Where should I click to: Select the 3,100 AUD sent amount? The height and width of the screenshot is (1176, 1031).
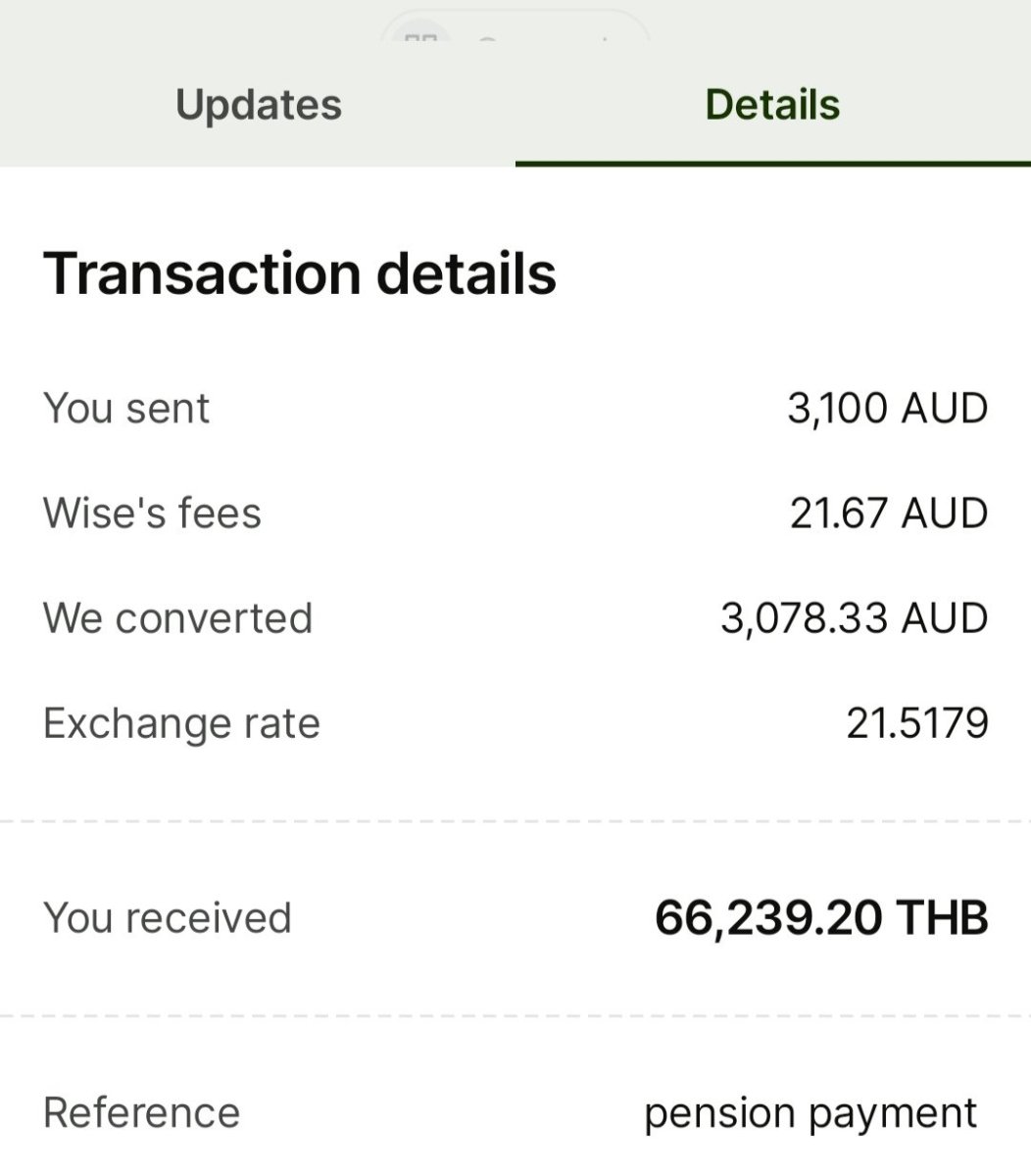coord(888,409)
